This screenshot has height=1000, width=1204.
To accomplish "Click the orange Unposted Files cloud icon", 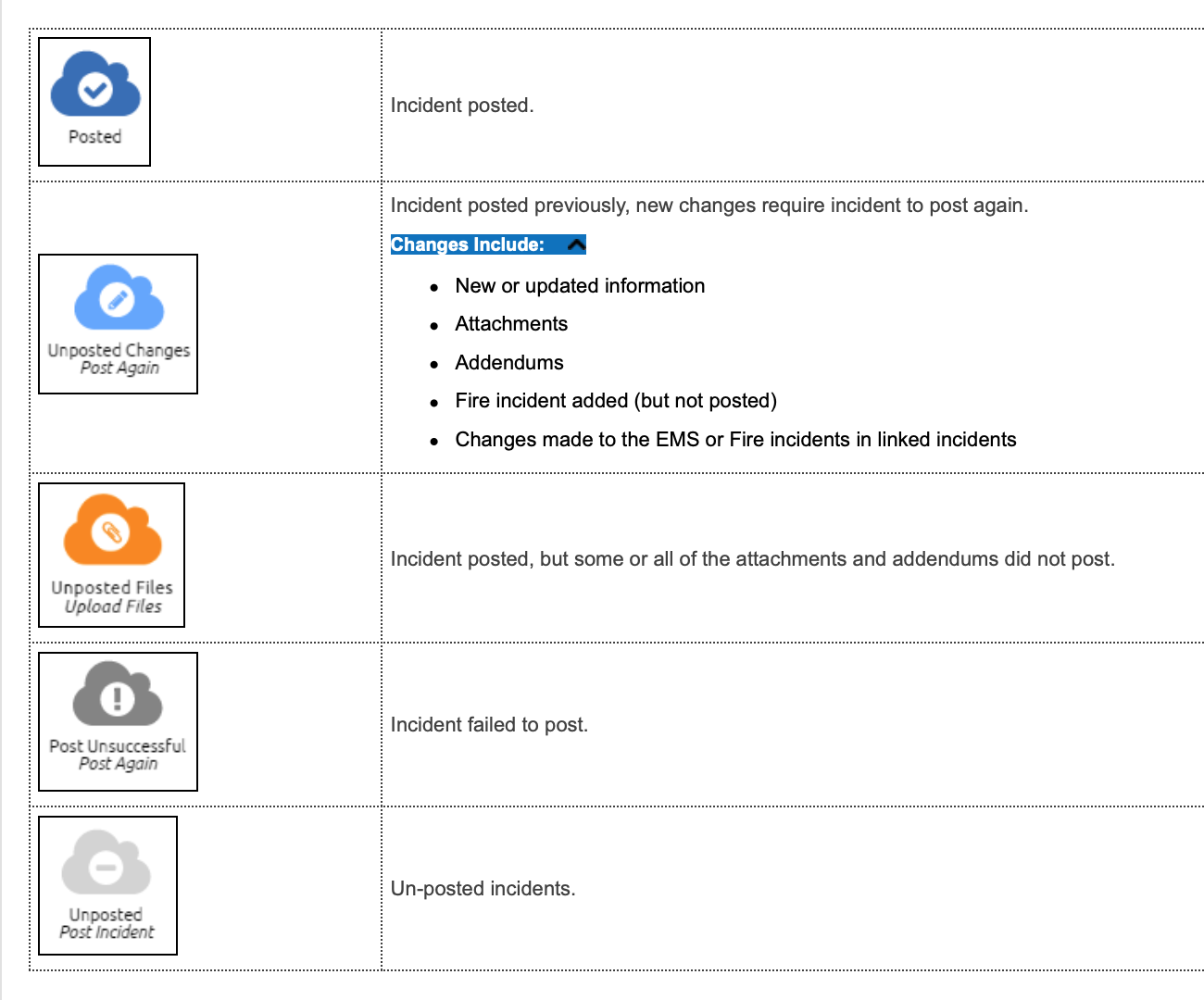I will (112, 530).
